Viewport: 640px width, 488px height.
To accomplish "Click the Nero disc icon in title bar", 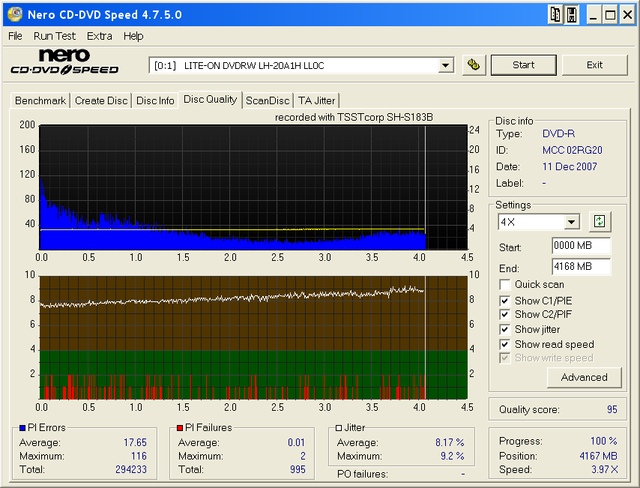I will (x=14, y=14).
